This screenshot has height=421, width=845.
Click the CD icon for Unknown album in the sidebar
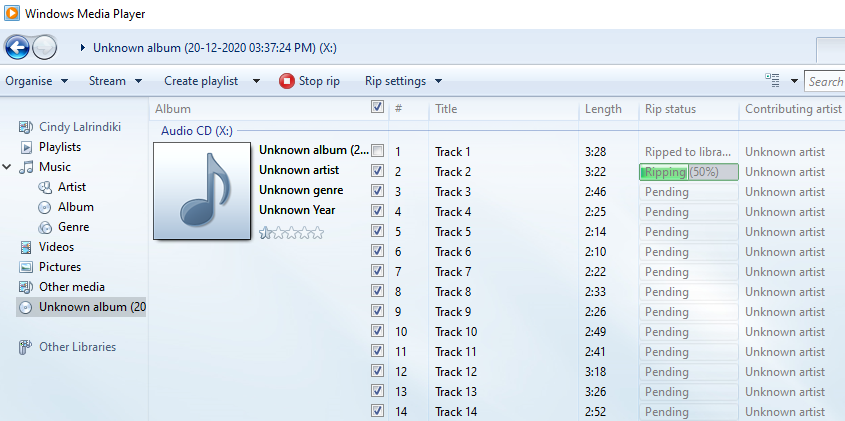pyautogui.click(x=26, y=307)
